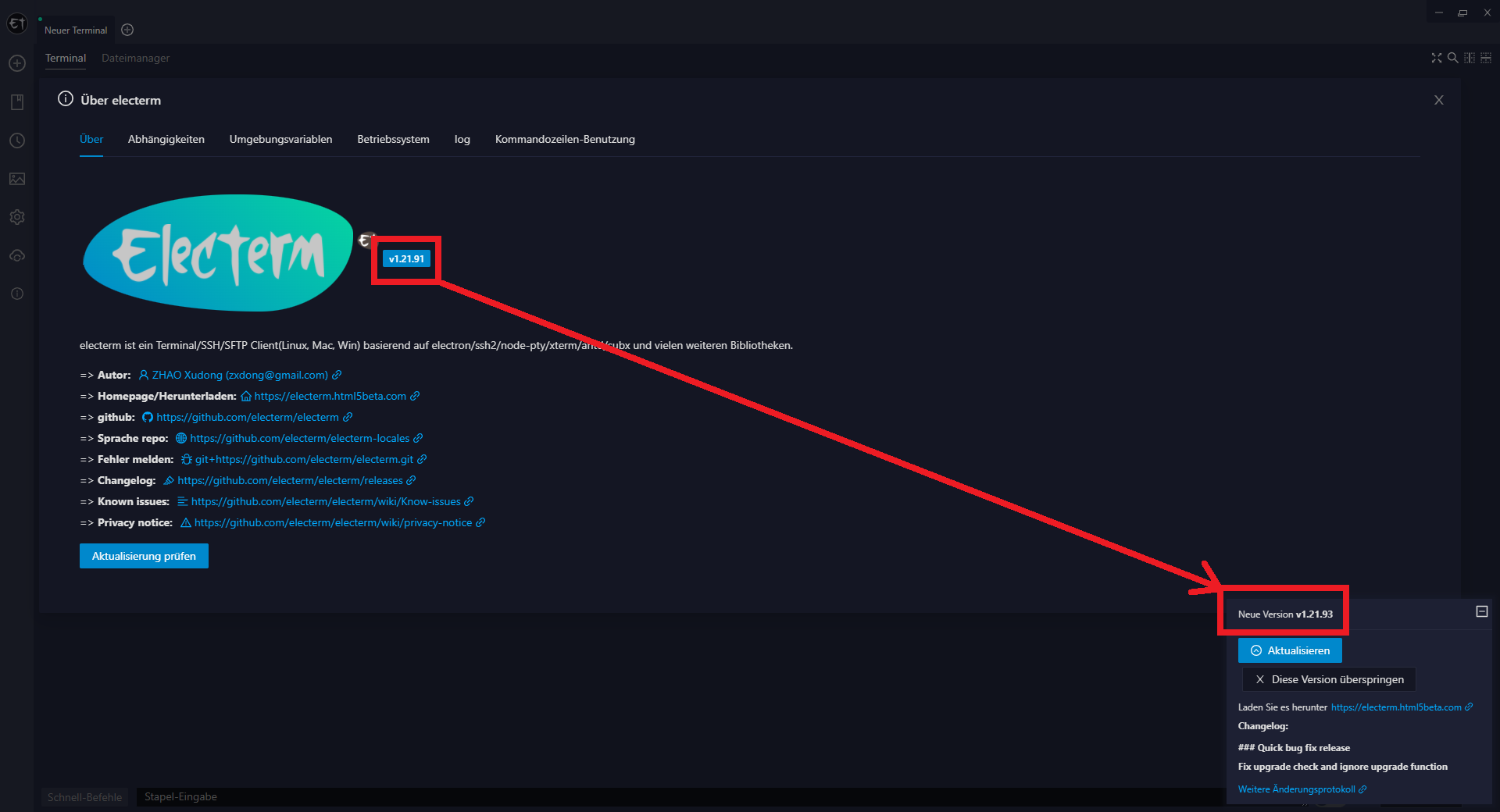Open terminal search magnifier icon
Image resolution: width=1500 pixels, height=812 pixels.
1452,58
